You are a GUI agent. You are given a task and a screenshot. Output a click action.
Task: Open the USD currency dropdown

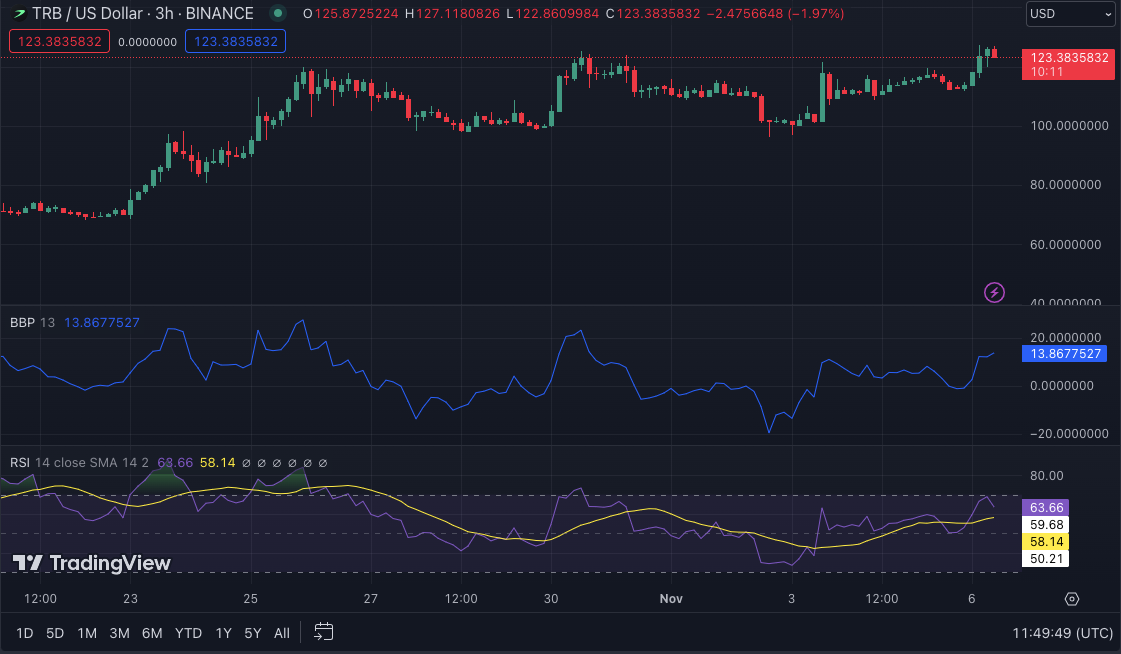click(x=1072, y=14)
